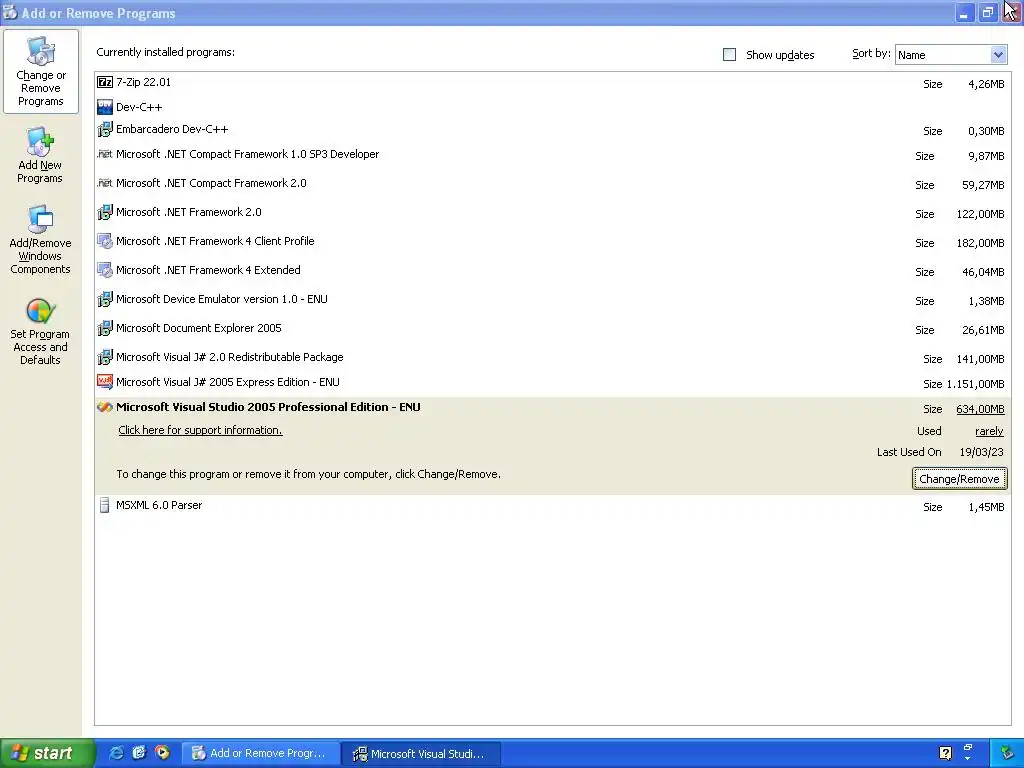Click the Visual Studio 2005 Professional icon

[x=104, y=408]
